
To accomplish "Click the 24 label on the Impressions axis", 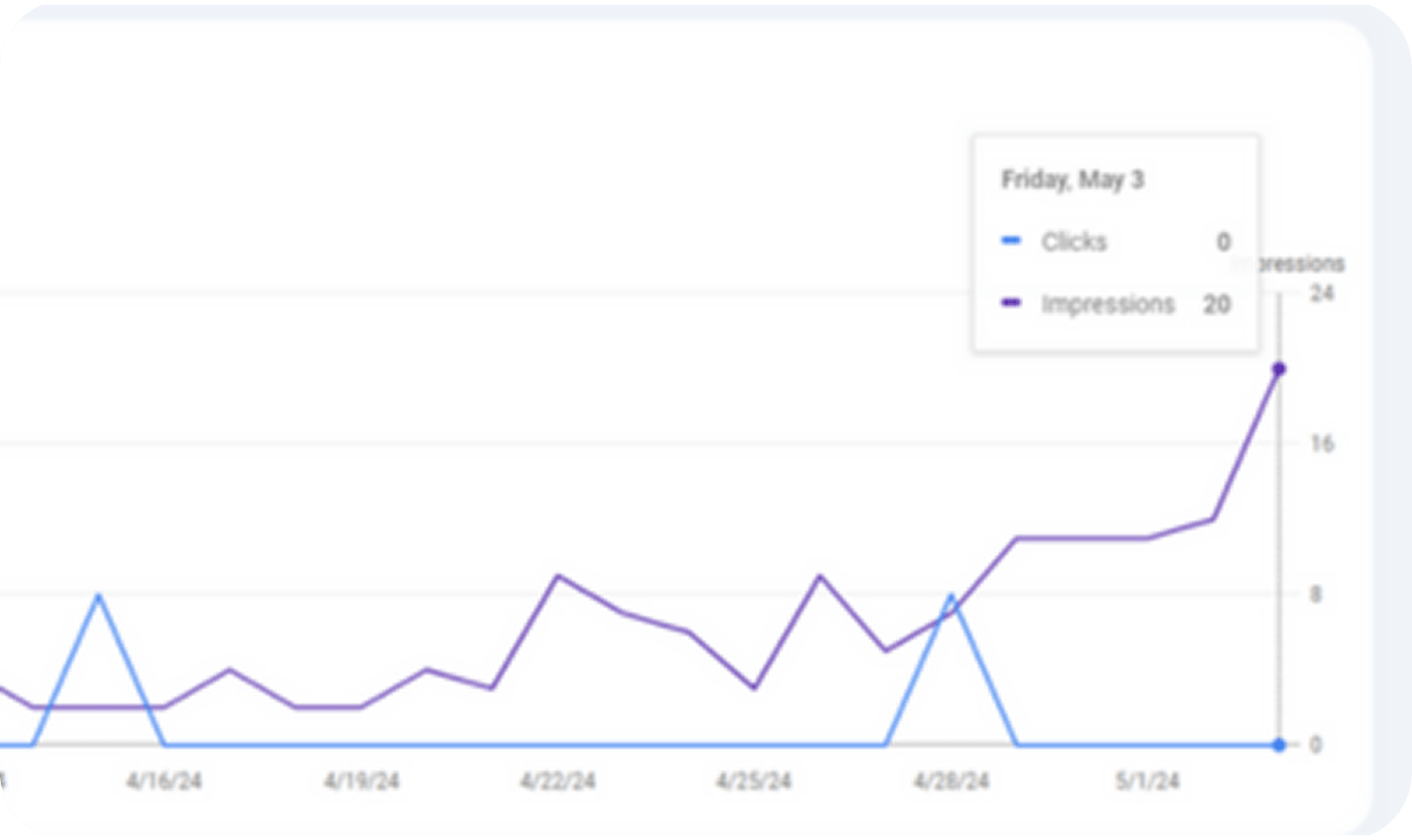I will tap(1322, 293).
